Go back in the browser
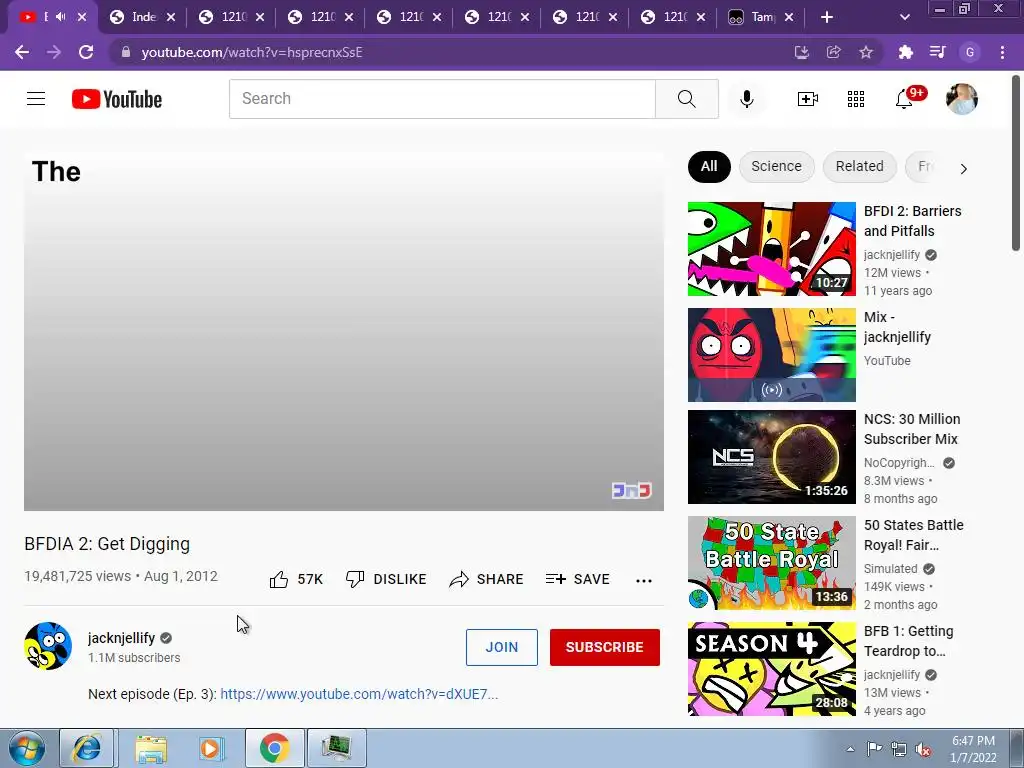The width and height of the screenshot is (1024, 768). tap(22, 52)
